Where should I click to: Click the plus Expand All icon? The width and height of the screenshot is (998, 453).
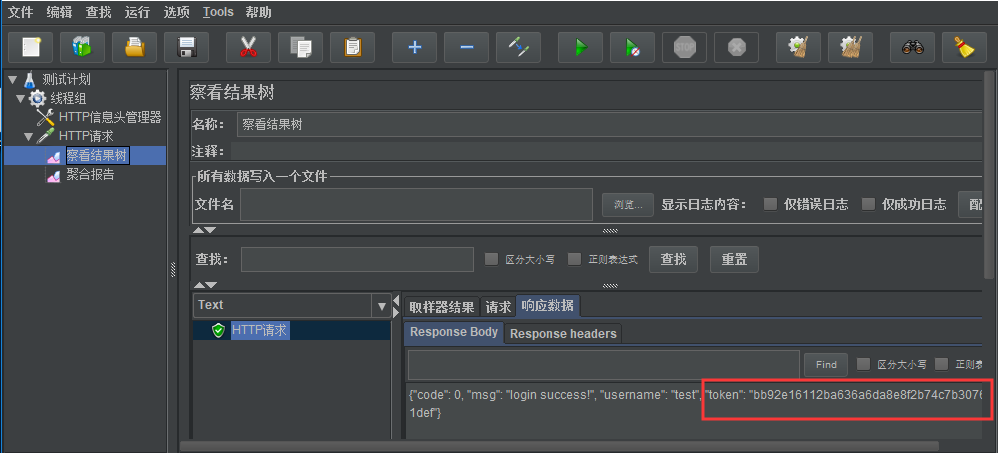(x=415, y=47)
